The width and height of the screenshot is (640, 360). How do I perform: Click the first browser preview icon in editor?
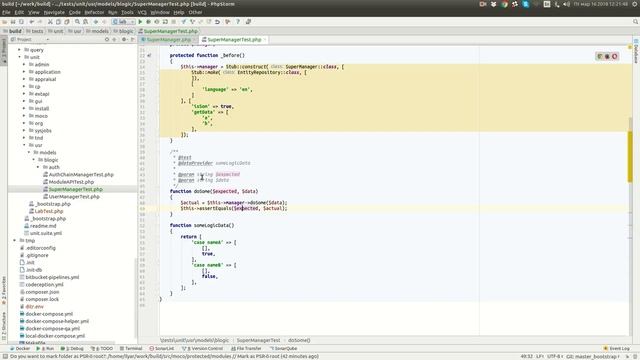(600, 56)
